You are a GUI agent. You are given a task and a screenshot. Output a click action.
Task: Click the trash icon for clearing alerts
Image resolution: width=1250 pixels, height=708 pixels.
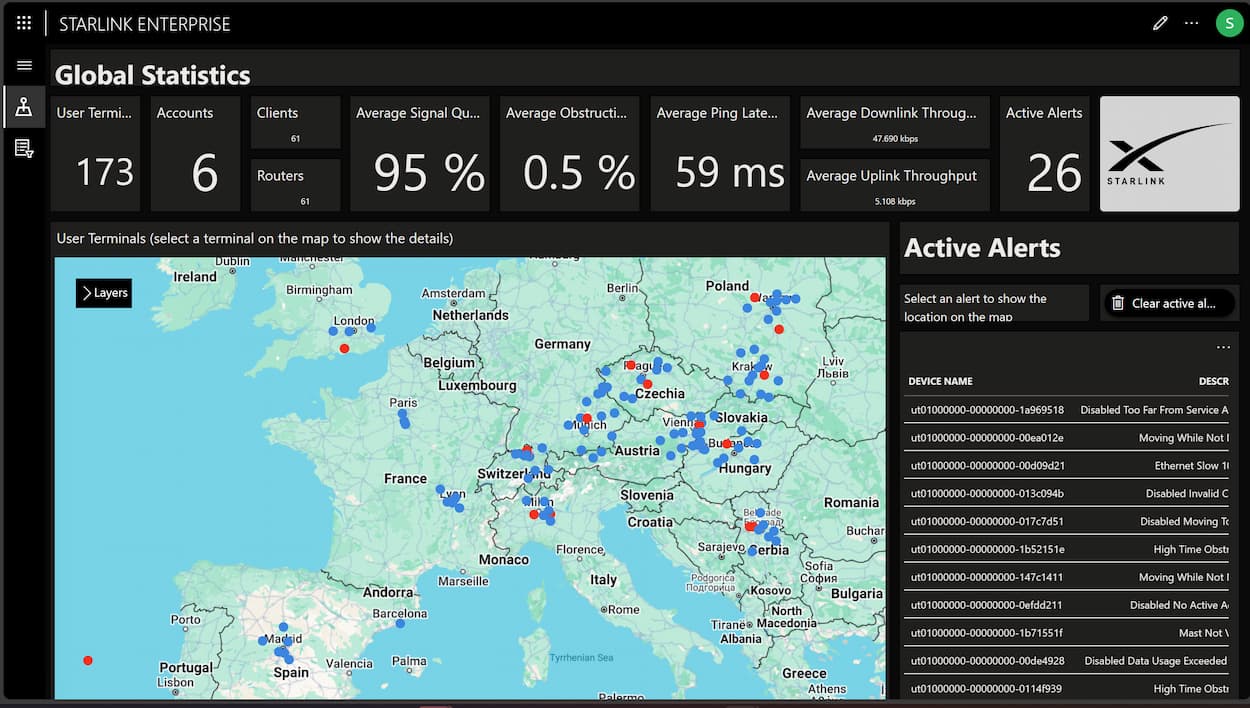(x=1118, y=303)
